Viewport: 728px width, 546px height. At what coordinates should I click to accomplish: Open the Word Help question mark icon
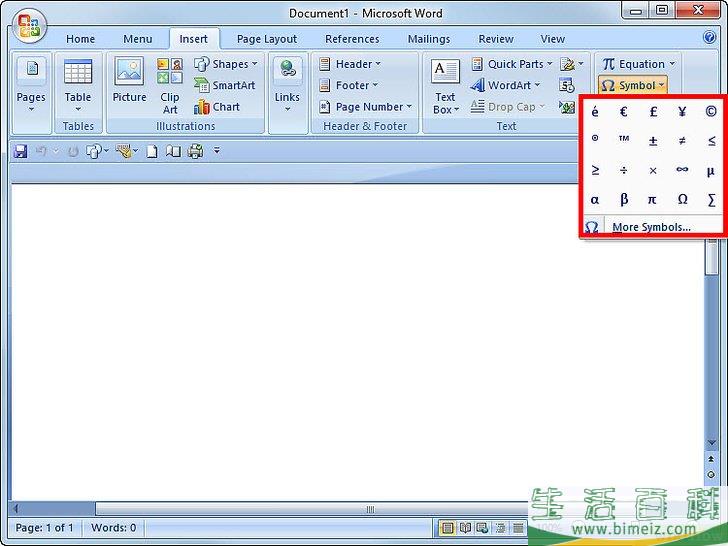(x=709, y=37)
